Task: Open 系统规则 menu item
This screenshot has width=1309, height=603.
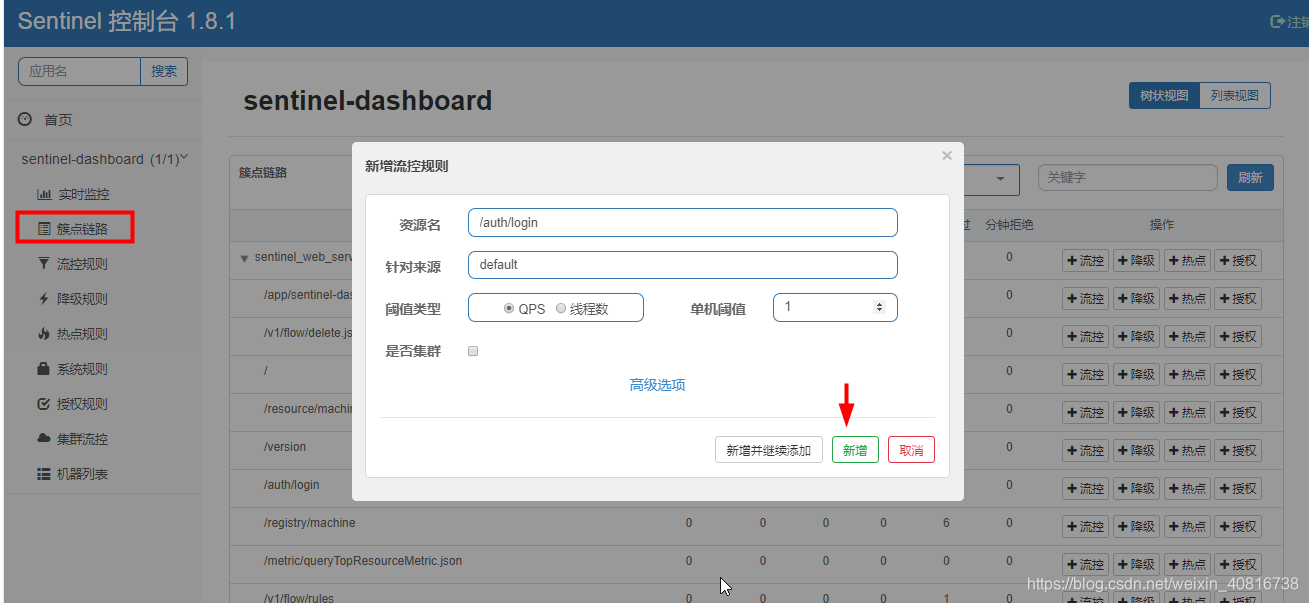Action: pyautogui.click(x=82, y=369)
